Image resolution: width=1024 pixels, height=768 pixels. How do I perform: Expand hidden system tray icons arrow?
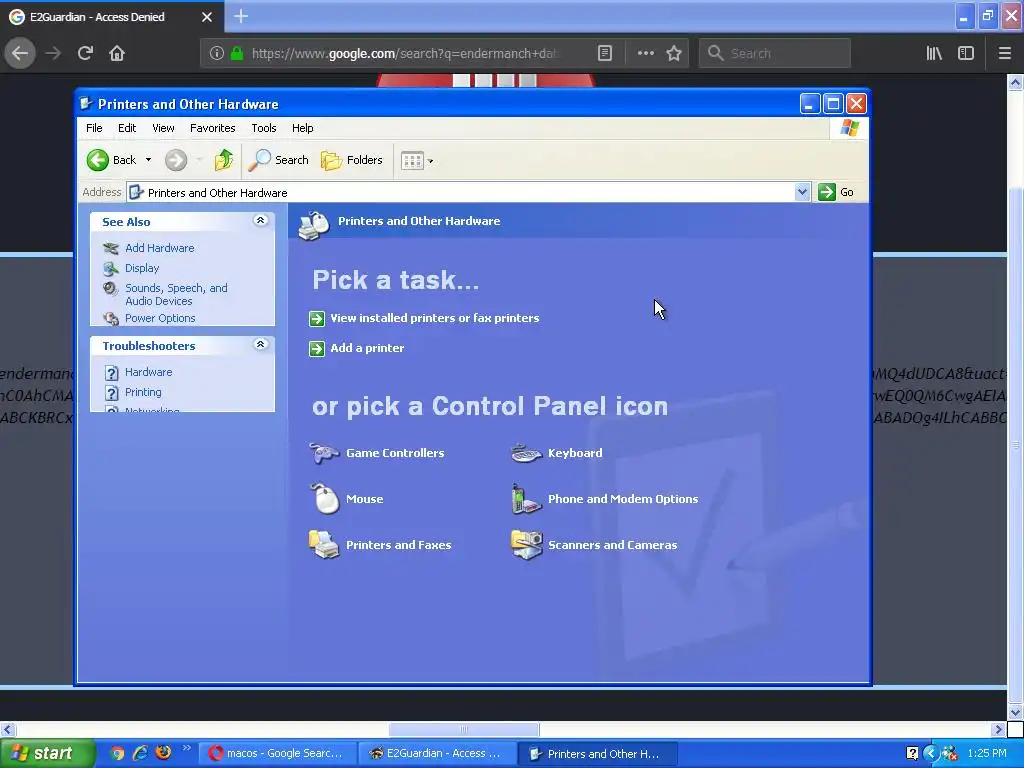[x=930, y=754]
